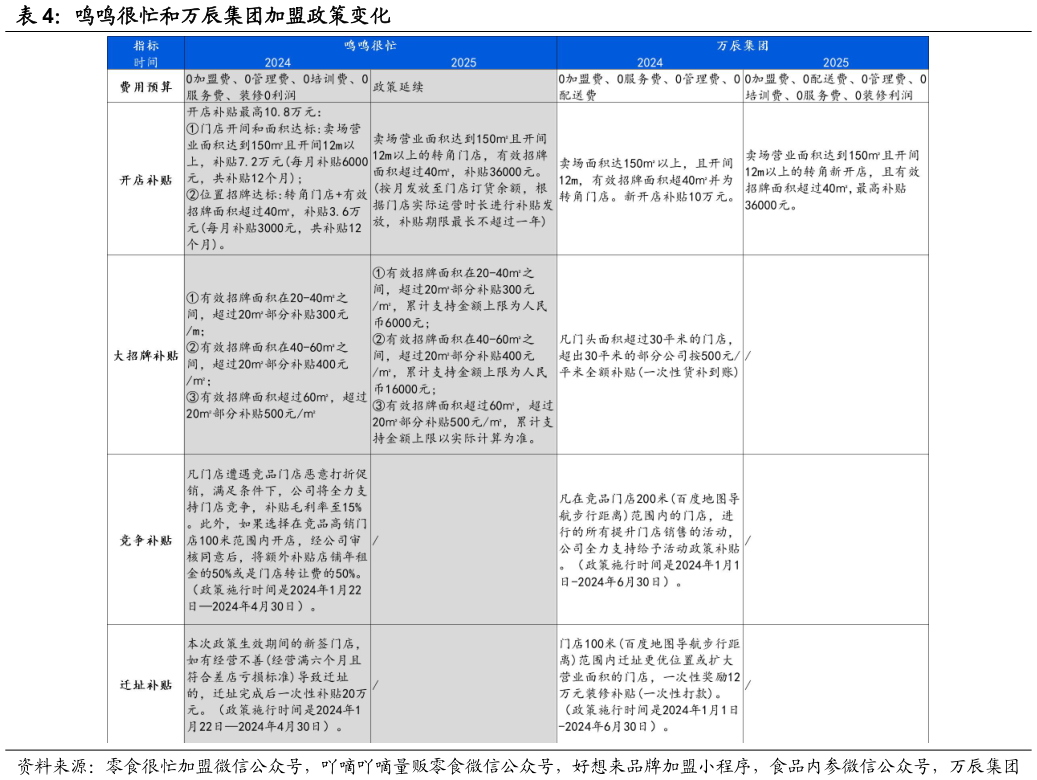The height and width of the screenshot is (780, 1037).
Task: Click the '开店补贴' row label
Action: click(145, 180)
